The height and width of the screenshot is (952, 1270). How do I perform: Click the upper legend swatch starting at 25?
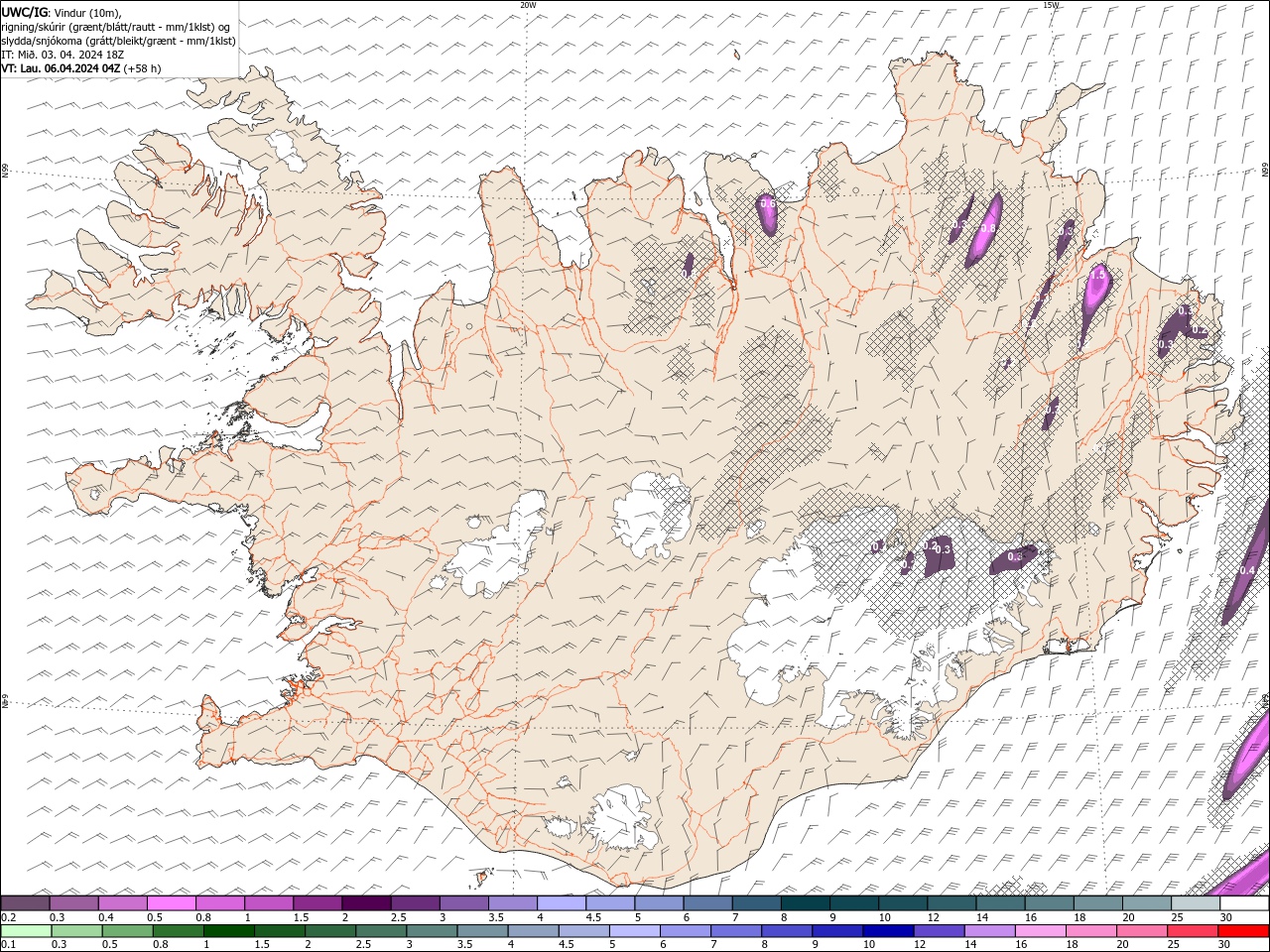1194,903
